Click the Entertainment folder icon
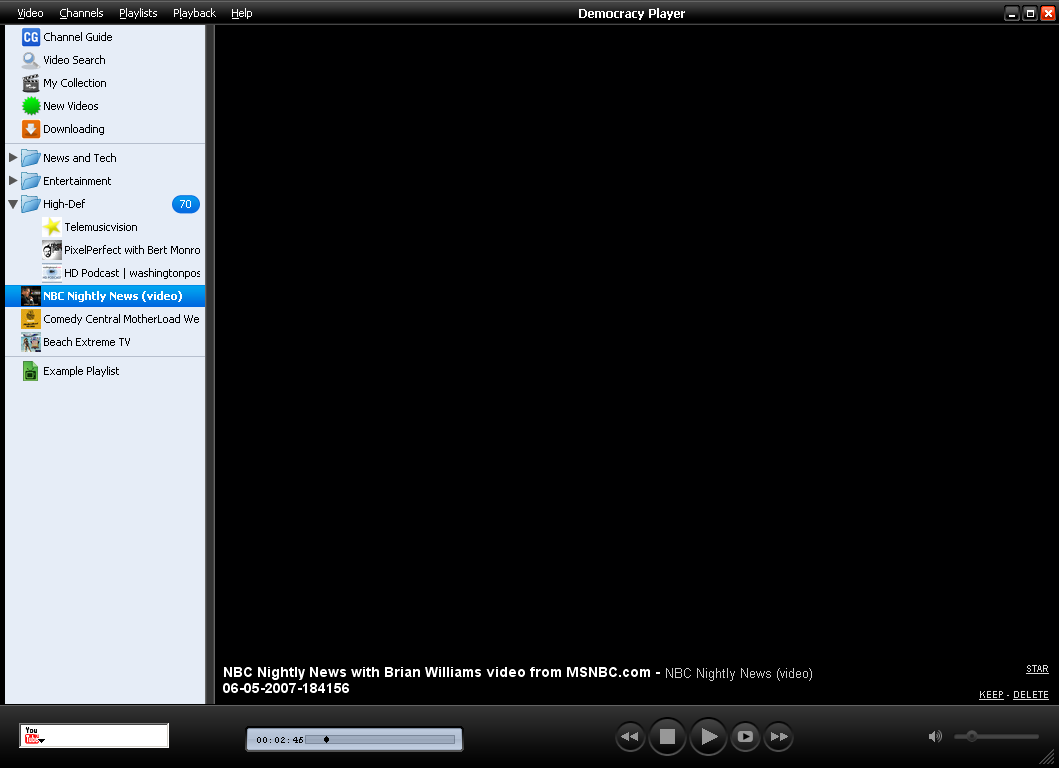The height and width of the screenshot is (768, 1059). coord(30,181)
